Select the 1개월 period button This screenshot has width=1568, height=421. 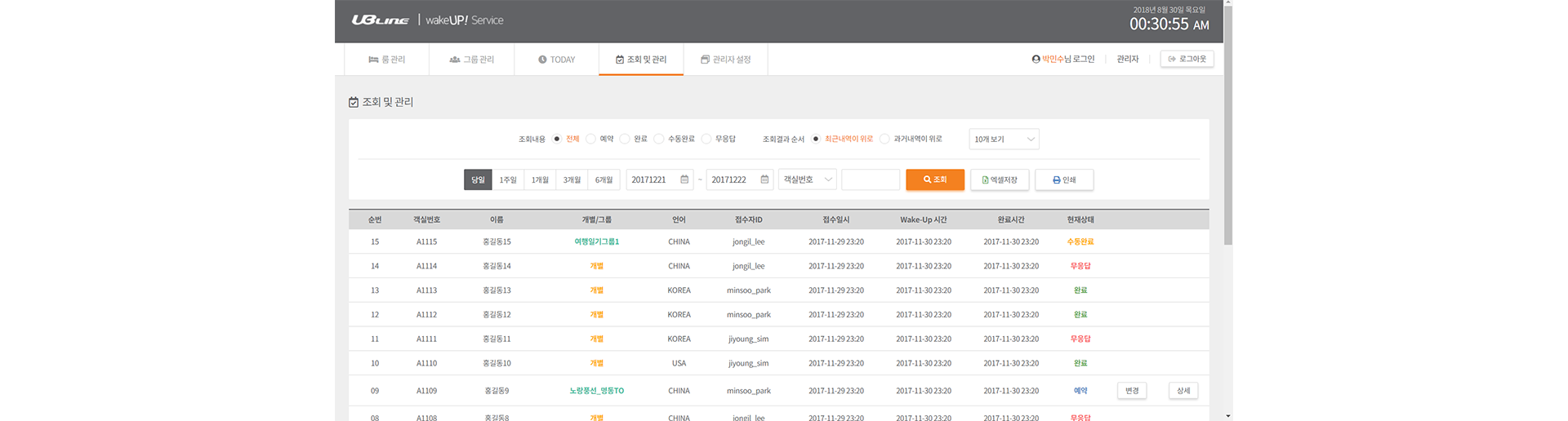pos(540,179)
